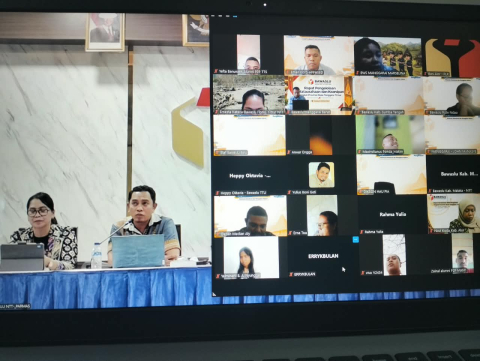Click the NTT_PARMAS name label on main video
The height and width of the screenshot is (361, 480).
(x=15, y=306)
